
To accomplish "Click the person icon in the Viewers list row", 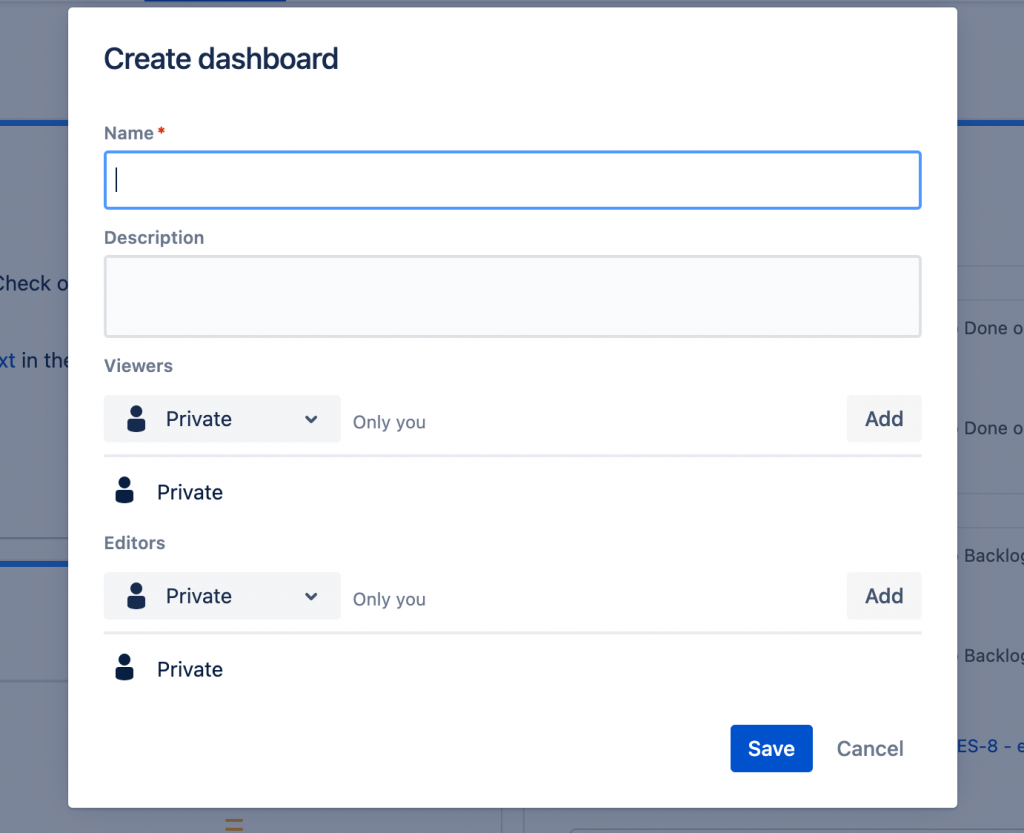I will (125, 491).
